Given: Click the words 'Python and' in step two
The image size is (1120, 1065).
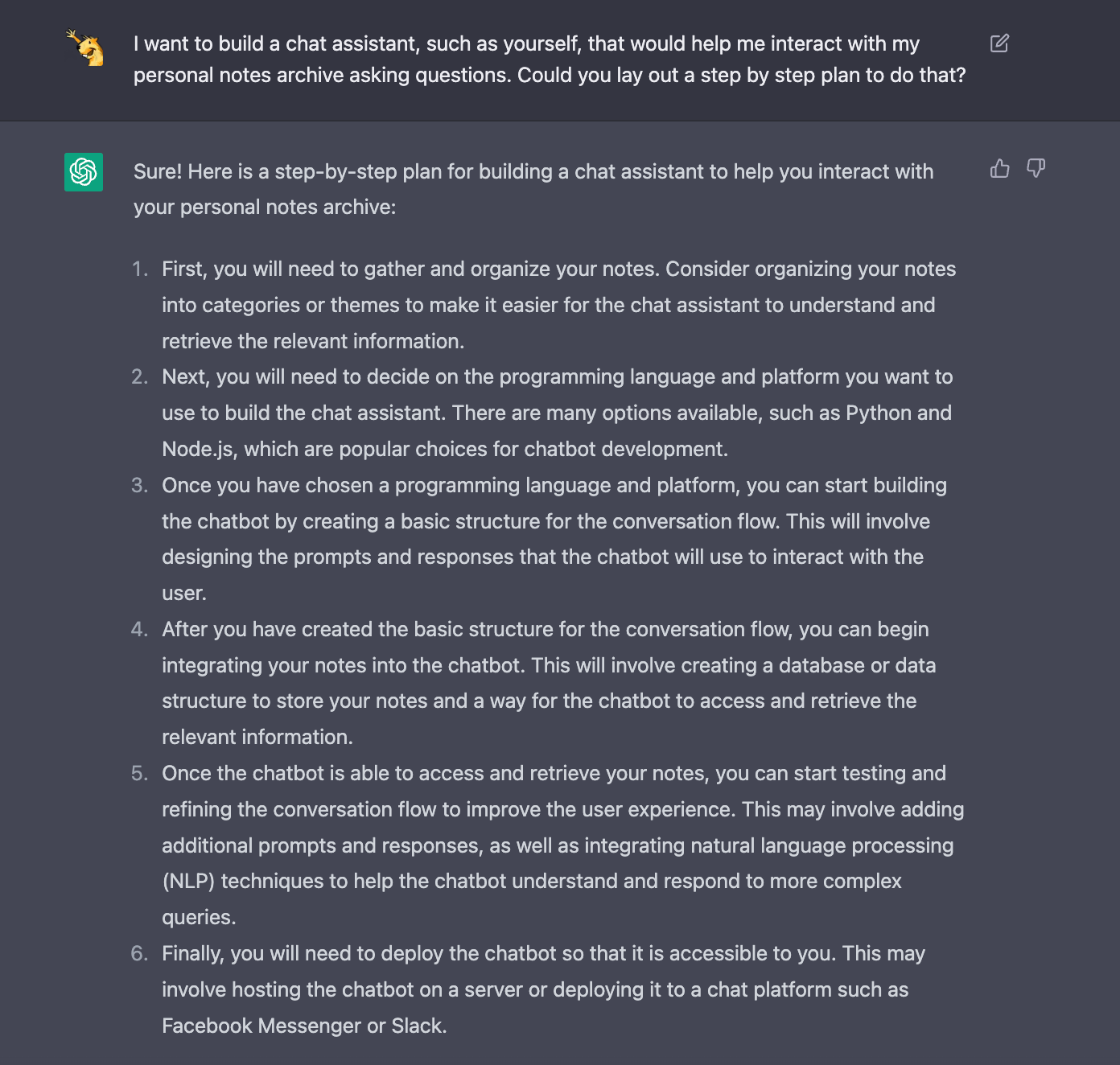Looking at the screenshot, I should 899,413.
